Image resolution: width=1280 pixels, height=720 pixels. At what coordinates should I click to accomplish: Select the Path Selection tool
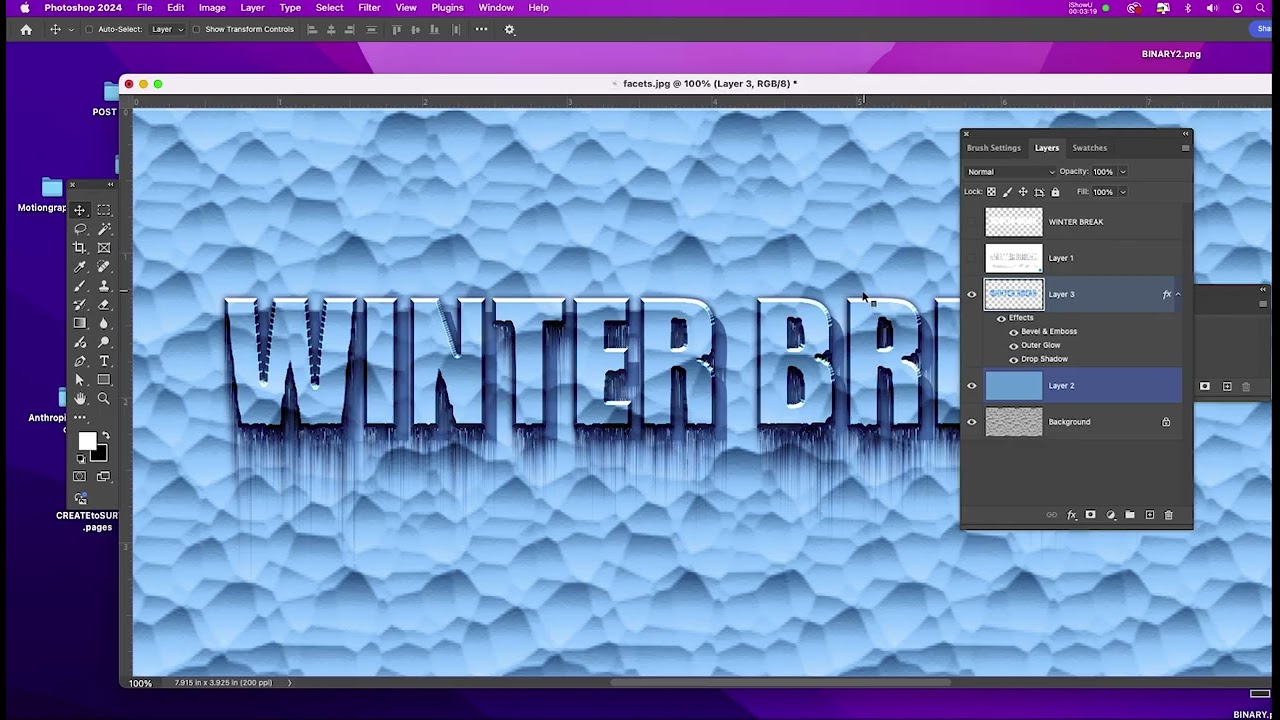80,380
